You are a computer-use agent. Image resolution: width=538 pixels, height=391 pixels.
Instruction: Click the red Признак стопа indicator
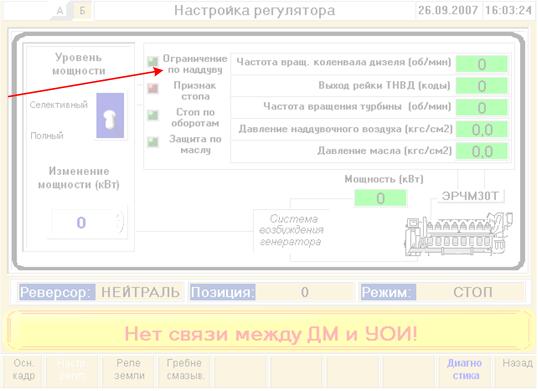[153, 88]
